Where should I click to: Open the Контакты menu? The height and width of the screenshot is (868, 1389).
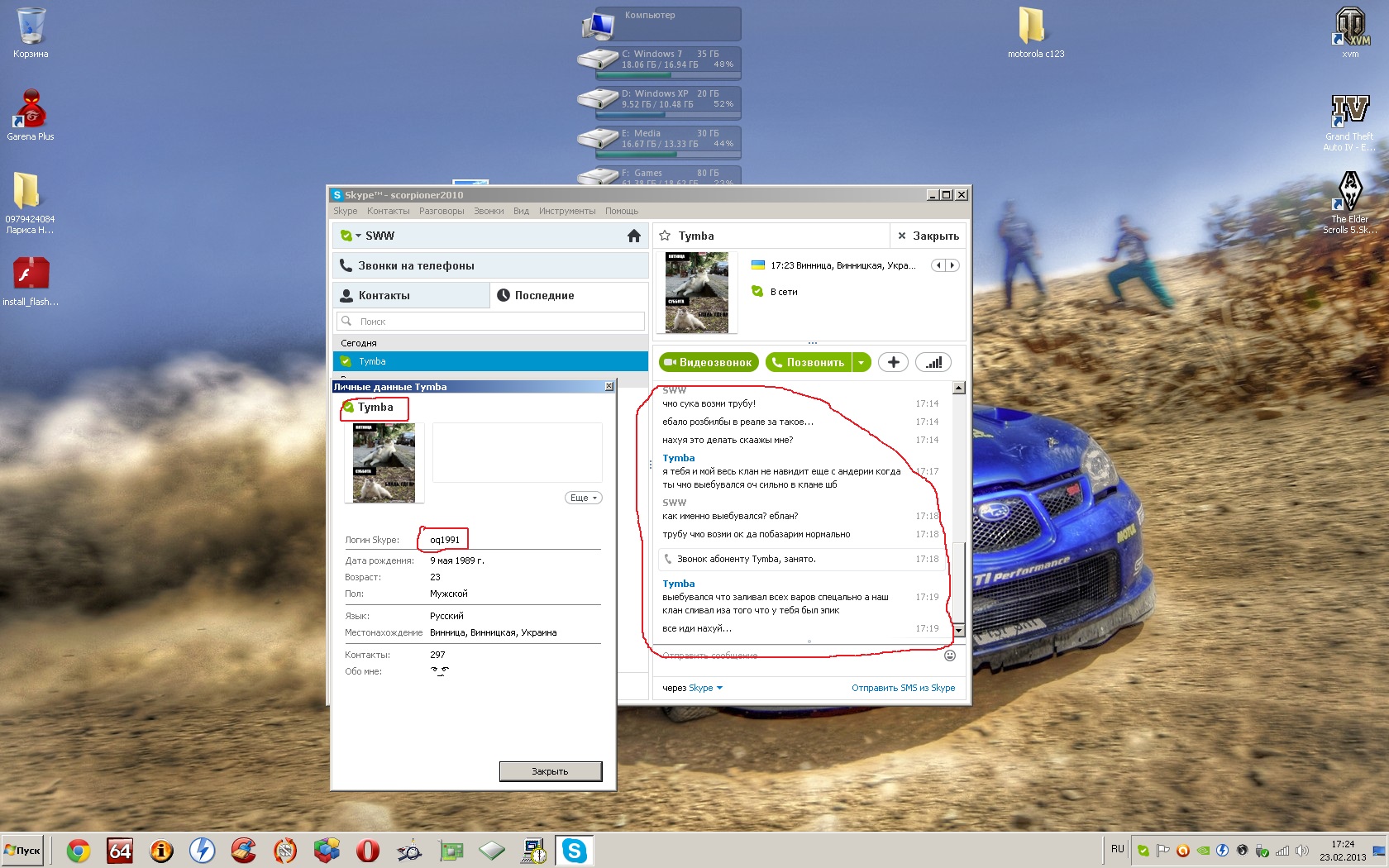(x=388, y=211)
